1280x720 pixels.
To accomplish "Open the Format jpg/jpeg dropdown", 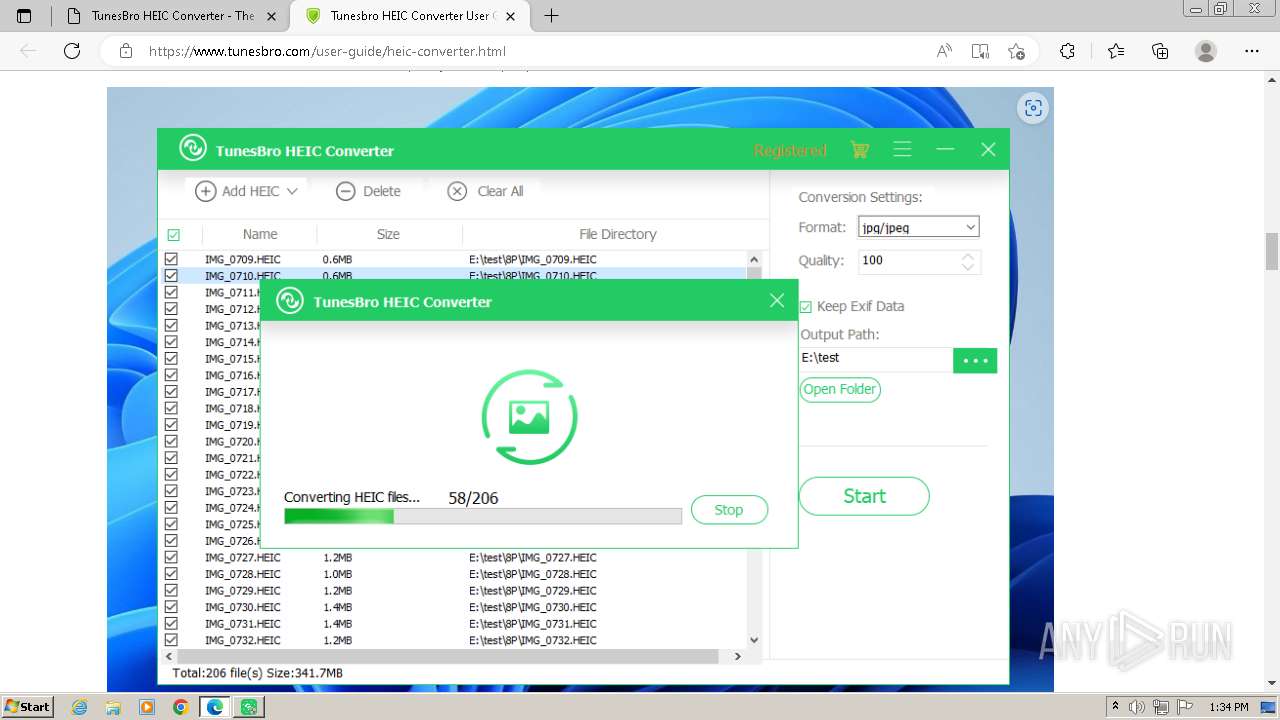I will click(918, 227).
